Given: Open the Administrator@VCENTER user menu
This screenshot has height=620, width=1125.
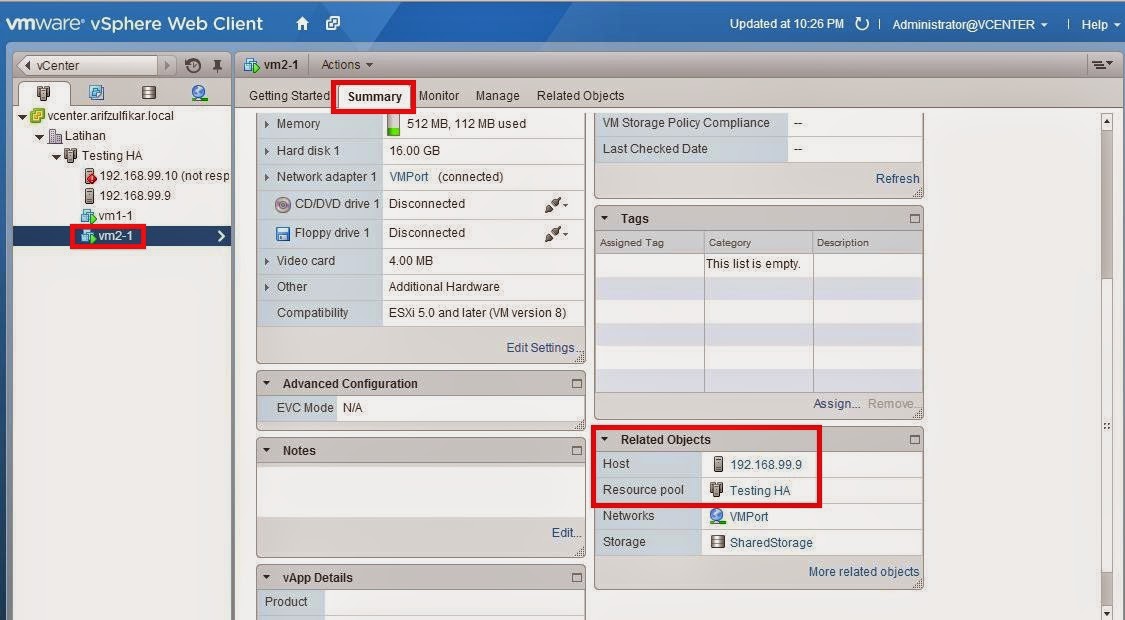Looking at the screenshot, I should coord(964,24).
